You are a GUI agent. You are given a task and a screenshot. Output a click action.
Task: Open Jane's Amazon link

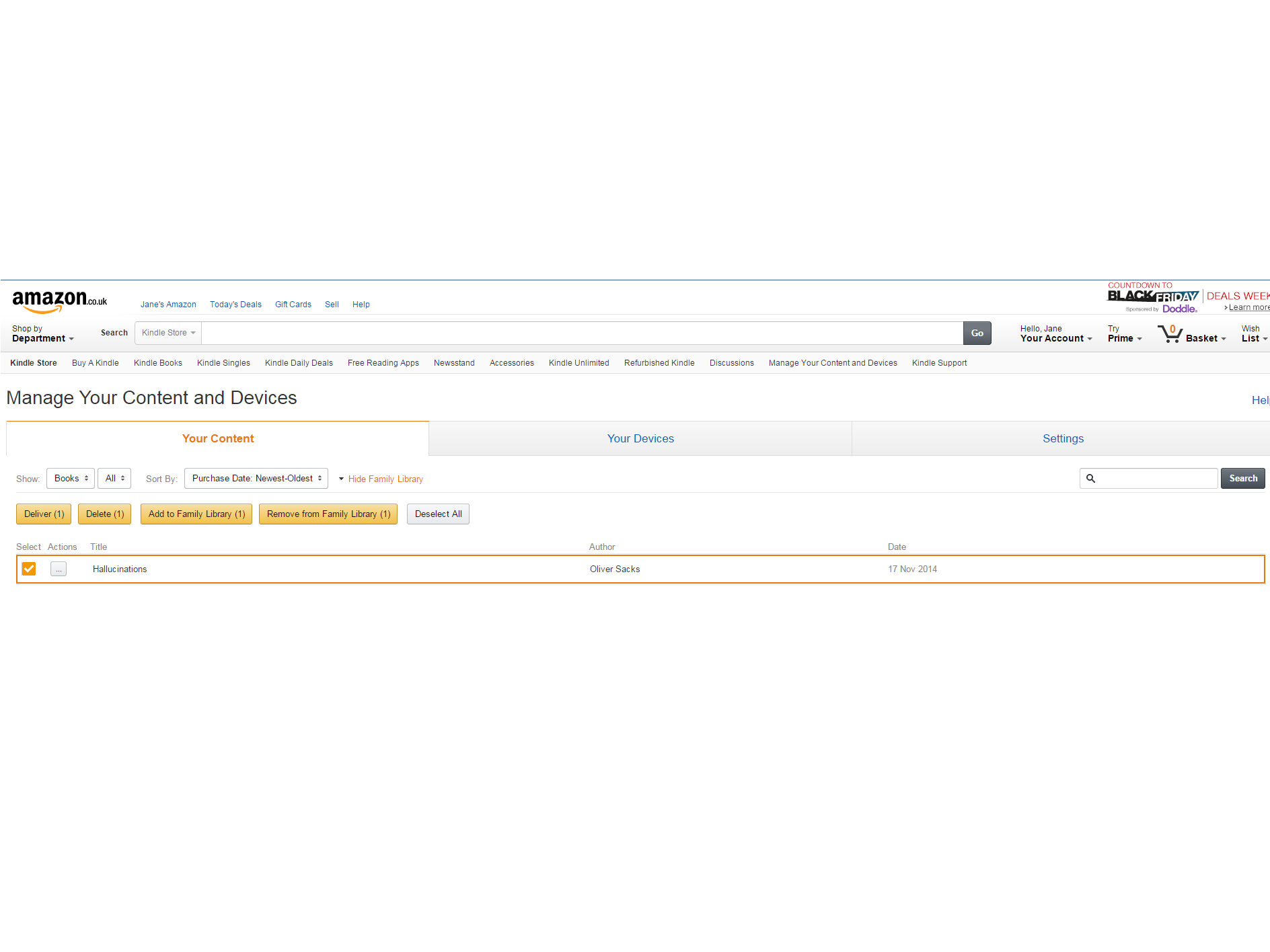click(168, 305)
